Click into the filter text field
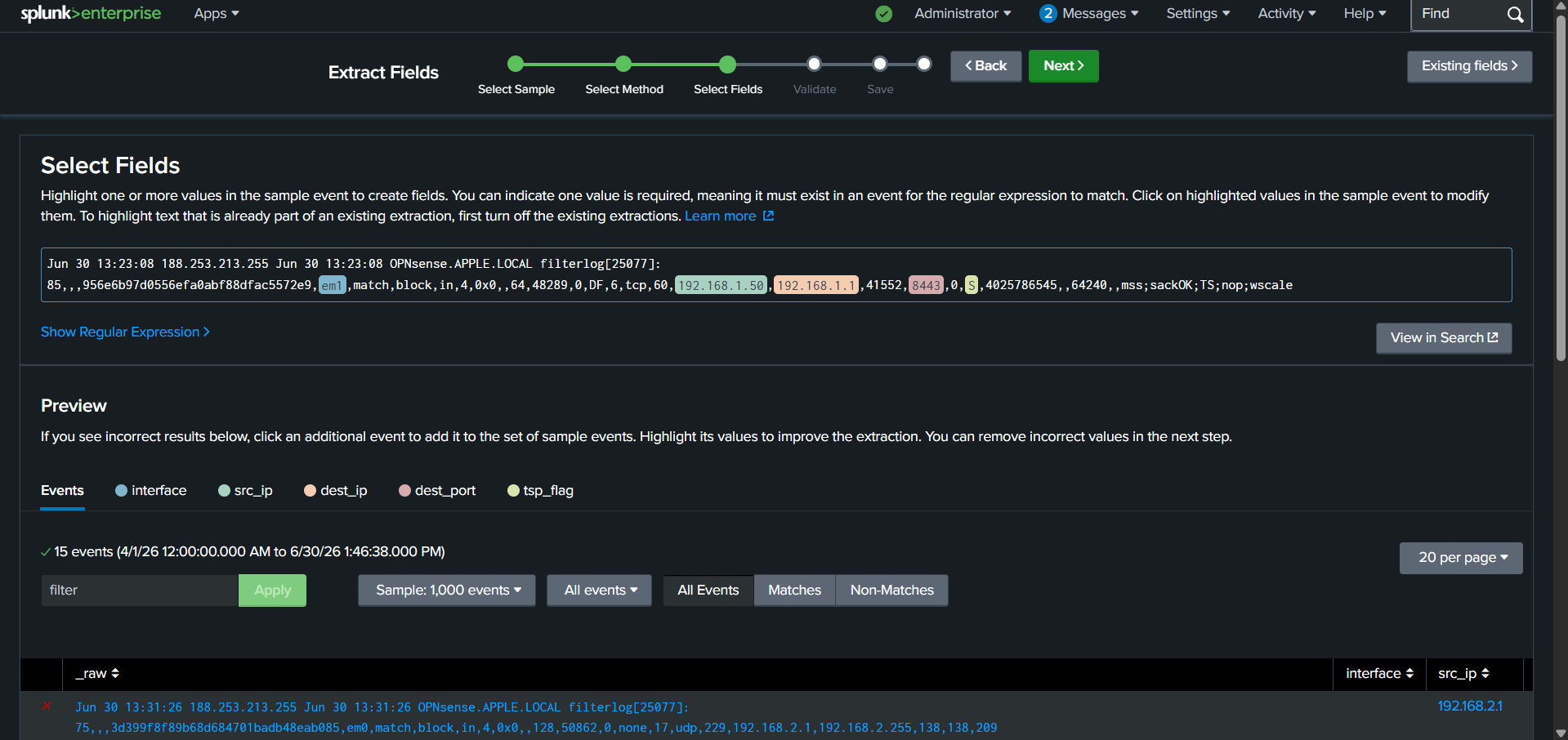The height and width of the screenshot is (740, 1568). pyautogui.click(x=140, y=591)
